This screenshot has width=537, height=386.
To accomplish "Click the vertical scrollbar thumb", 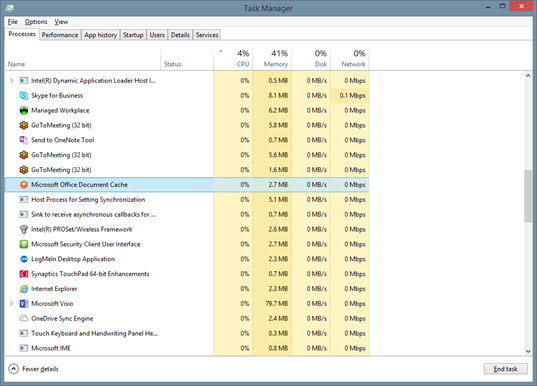I will click(x=528, y=196).
